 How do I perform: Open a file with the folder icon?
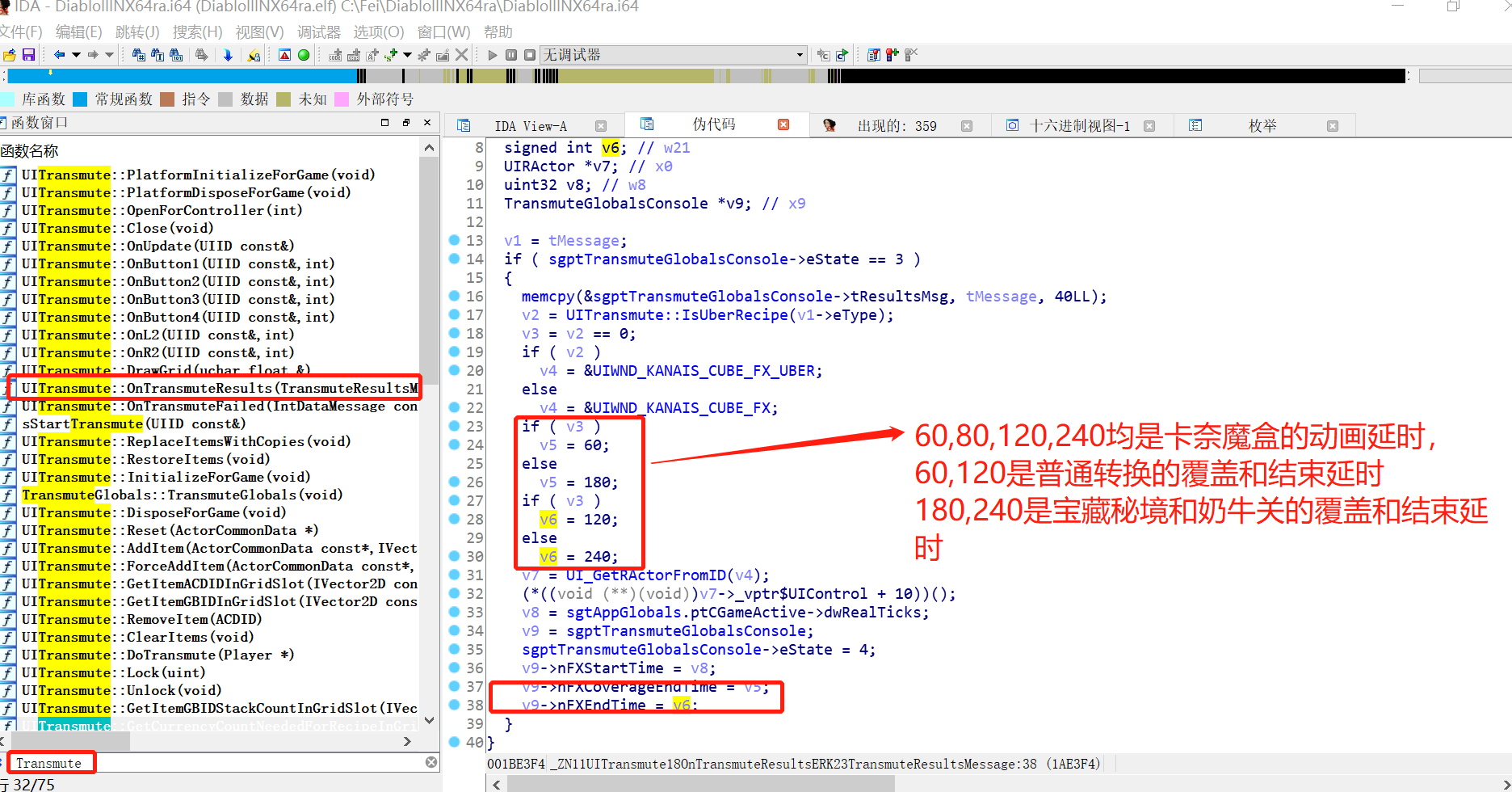pyautogui.click(x=10, y=55)
